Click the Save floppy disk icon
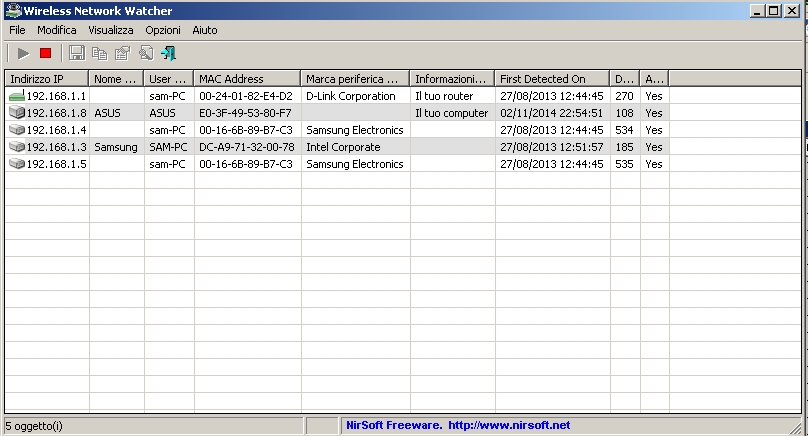808x436 pixels. point(77,53)
